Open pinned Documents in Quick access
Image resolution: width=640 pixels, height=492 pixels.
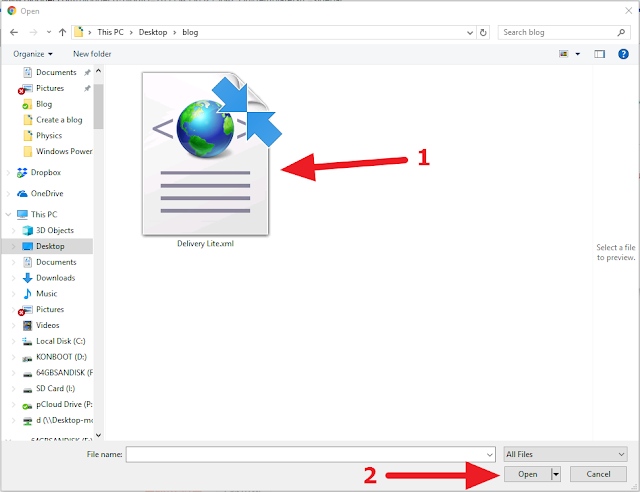56,72
